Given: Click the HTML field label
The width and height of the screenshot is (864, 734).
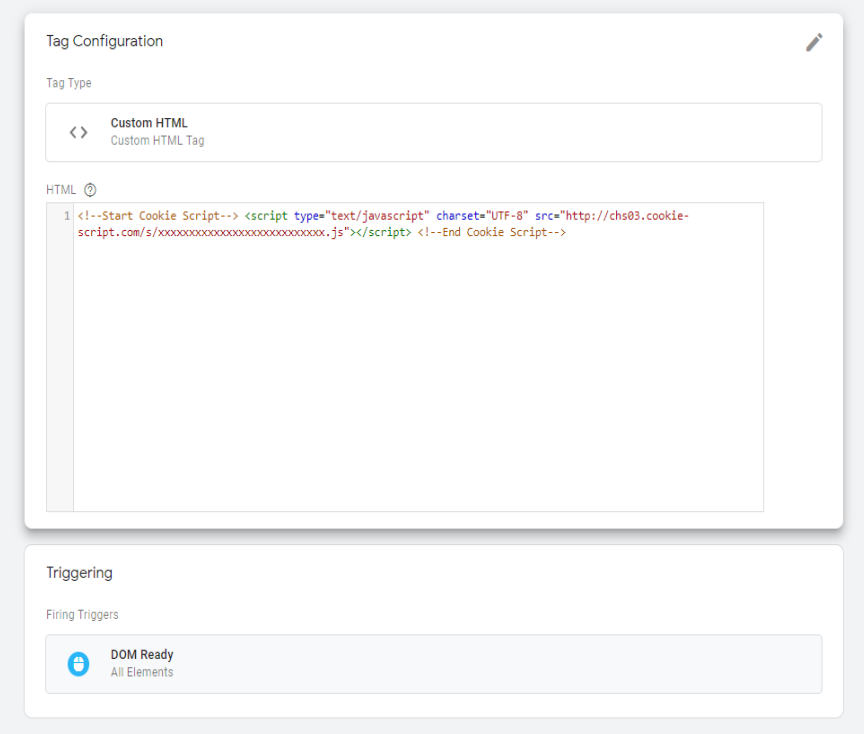Looking at the screenshot, I should pos(61,190).
